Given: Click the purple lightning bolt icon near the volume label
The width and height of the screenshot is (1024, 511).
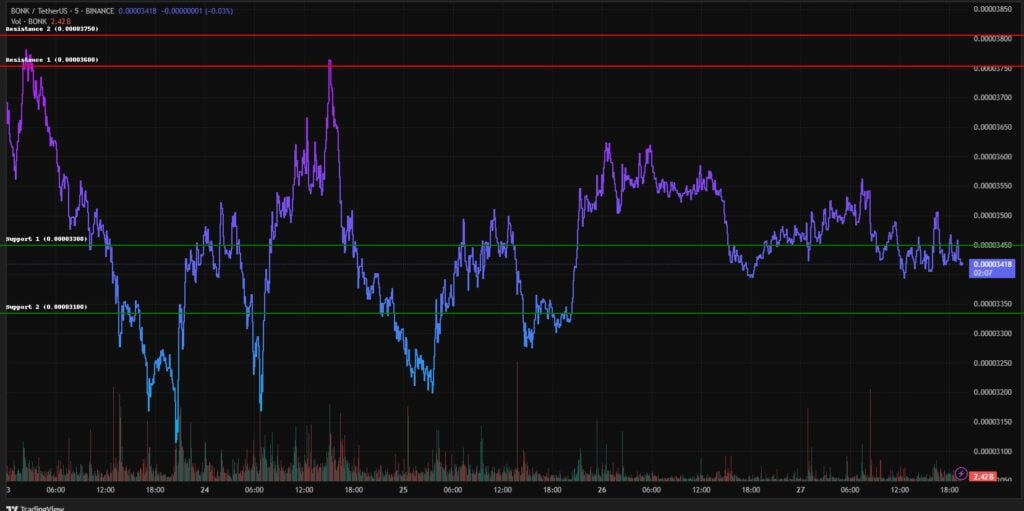Looking at the screenshot, I should 961,473.
